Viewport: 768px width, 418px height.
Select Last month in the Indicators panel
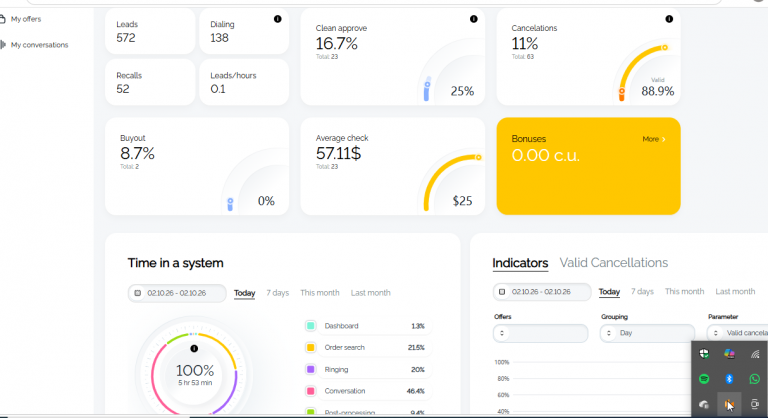pyautogui.click(x=735, y=292)
